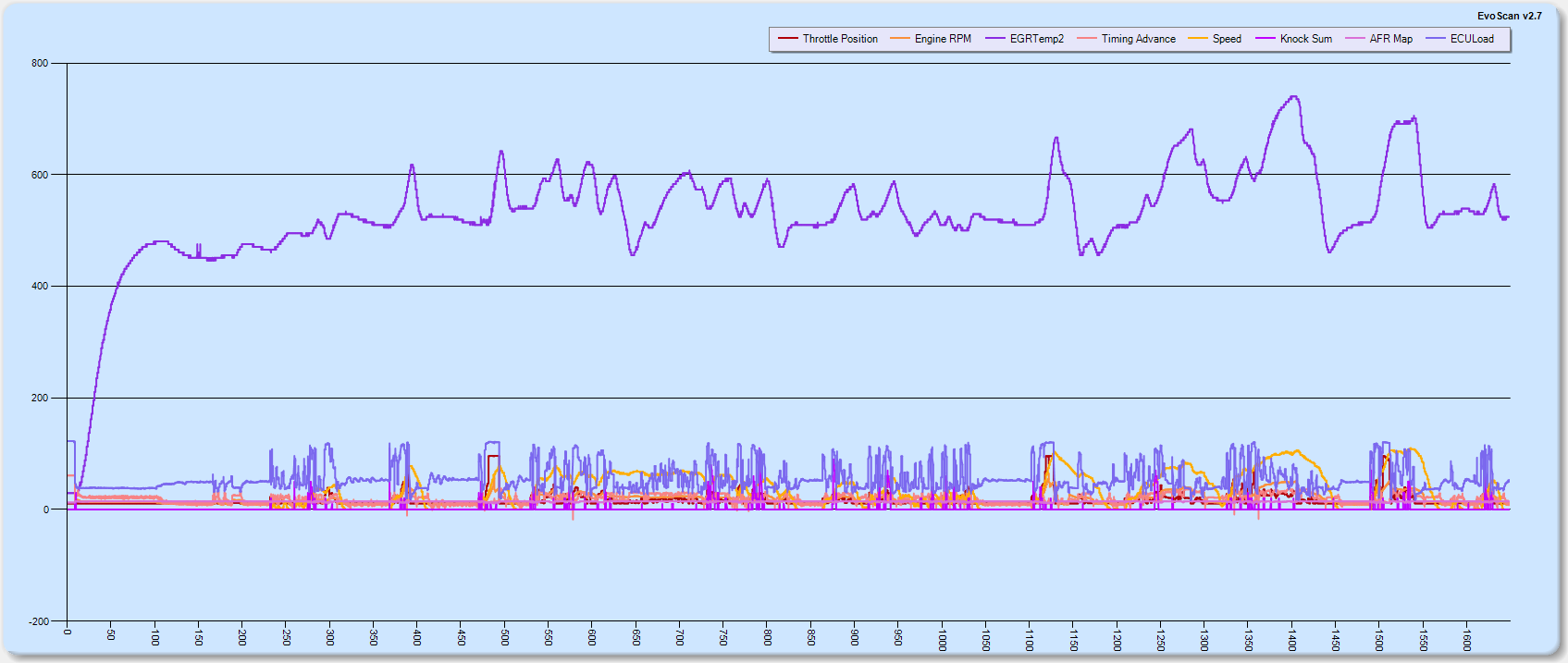The width and height of the screenshot is (1568, 663).
Task: Select the ECULoad legend entry
Action: (1472, 39)
